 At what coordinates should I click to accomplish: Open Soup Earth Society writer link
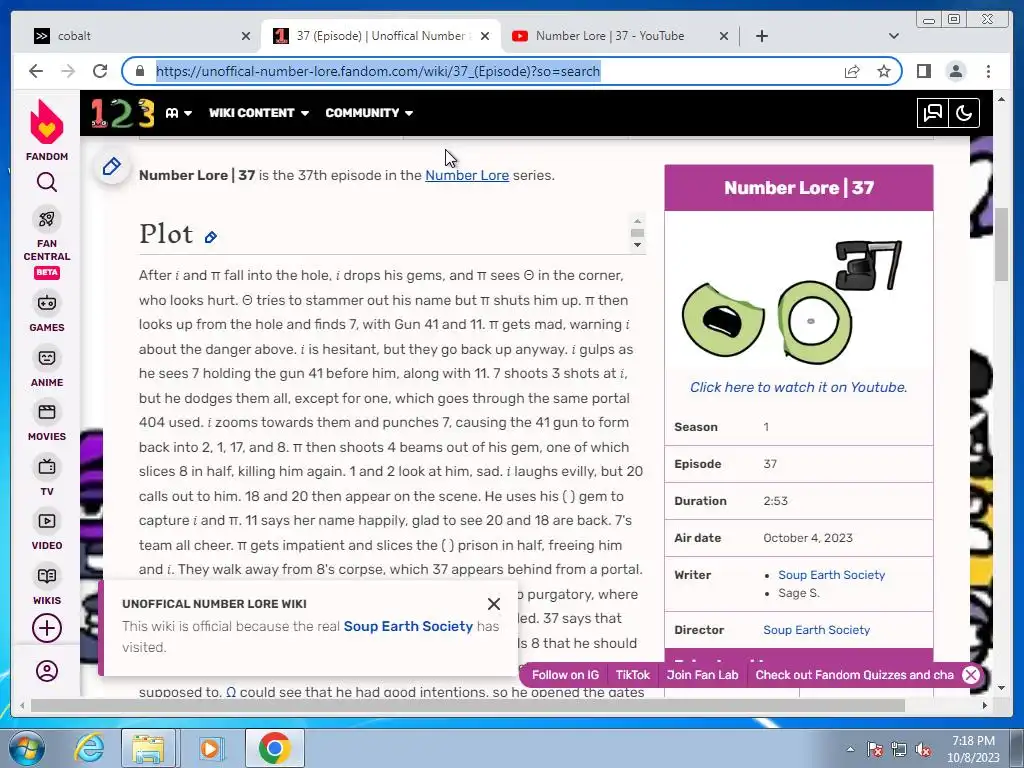pyautogui.click(x=831, y=575)
